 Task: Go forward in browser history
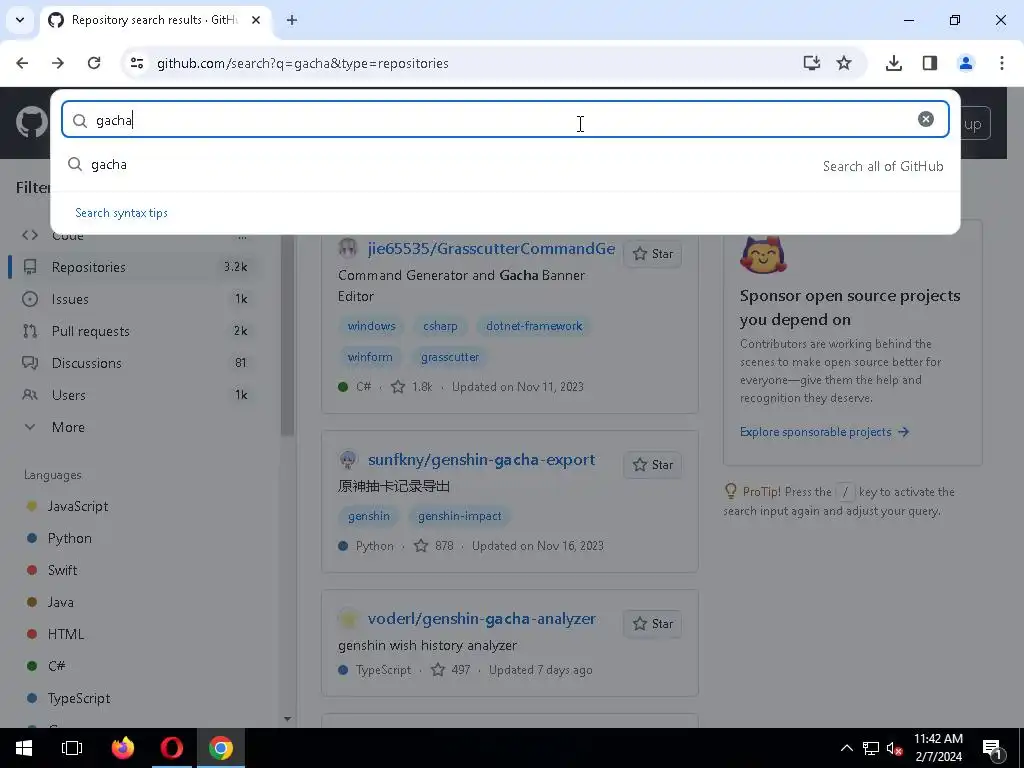pos(58,63)
